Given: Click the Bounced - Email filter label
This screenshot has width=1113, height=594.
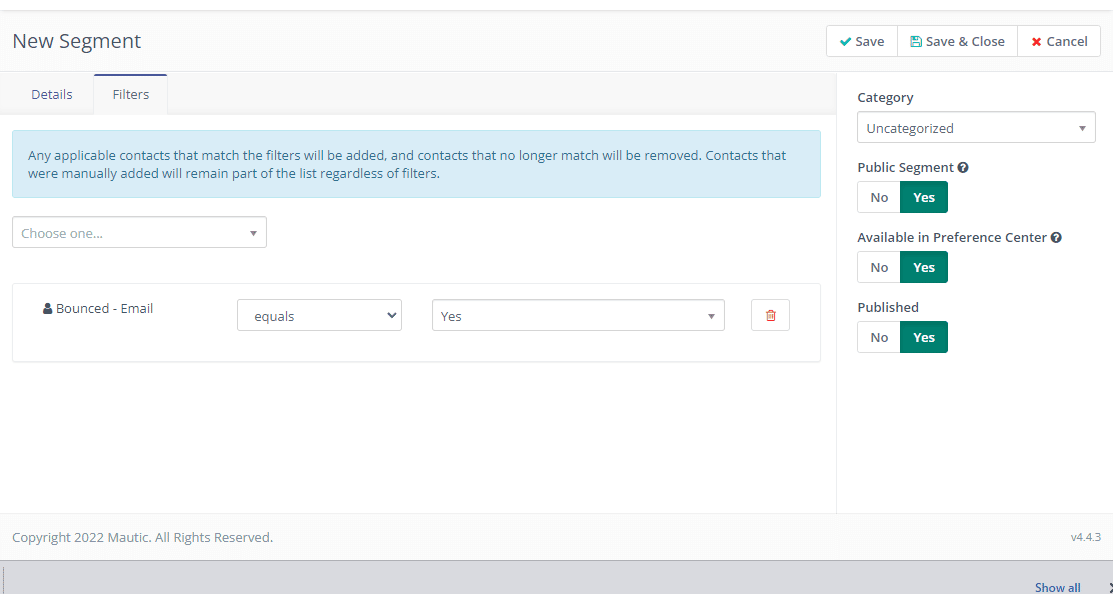Looking at the screenshot, I should (104, 309).
